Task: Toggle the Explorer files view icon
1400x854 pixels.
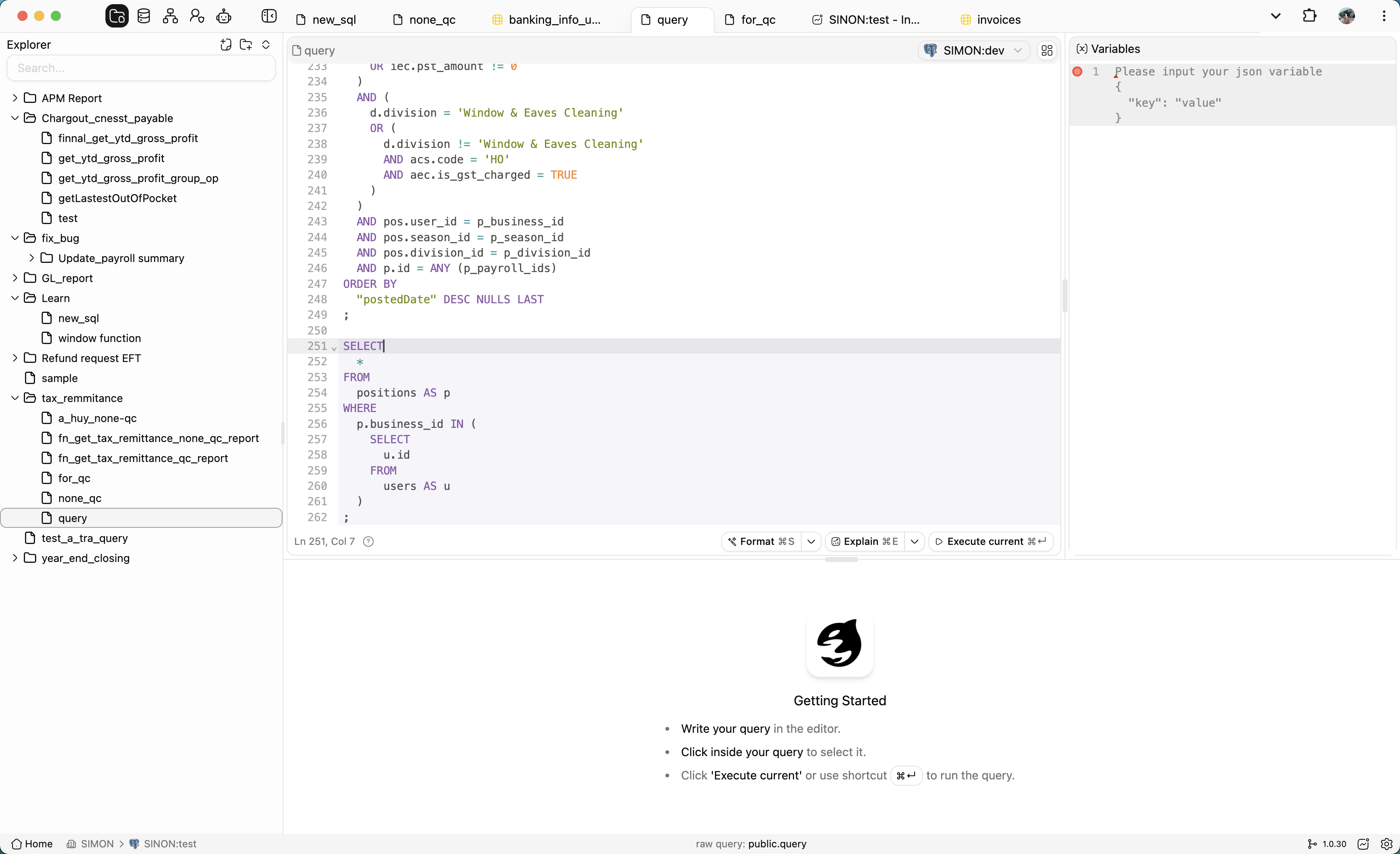Action: [117, 16]
